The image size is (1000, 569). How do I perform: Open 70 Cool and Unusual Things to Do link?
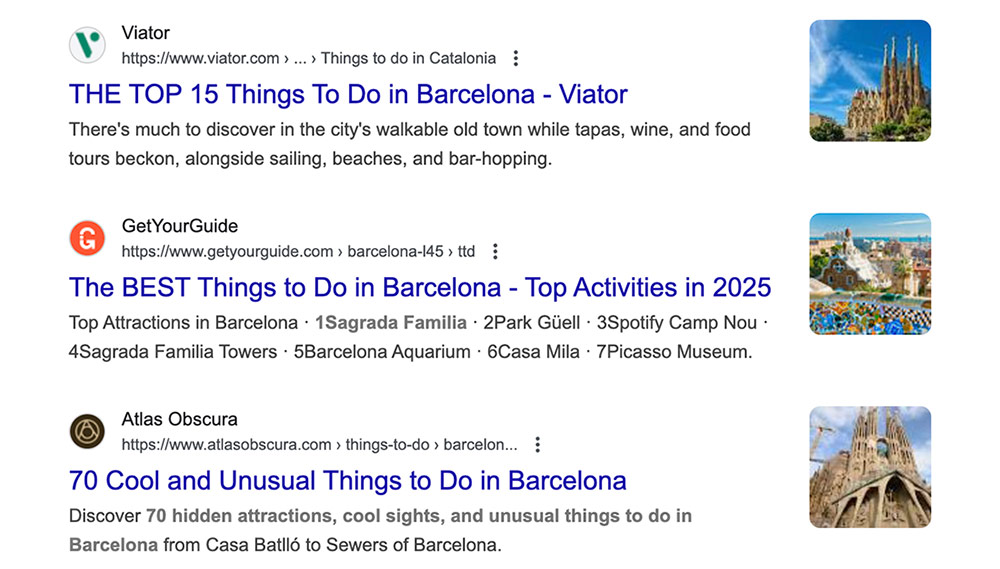tap(348, 481)
